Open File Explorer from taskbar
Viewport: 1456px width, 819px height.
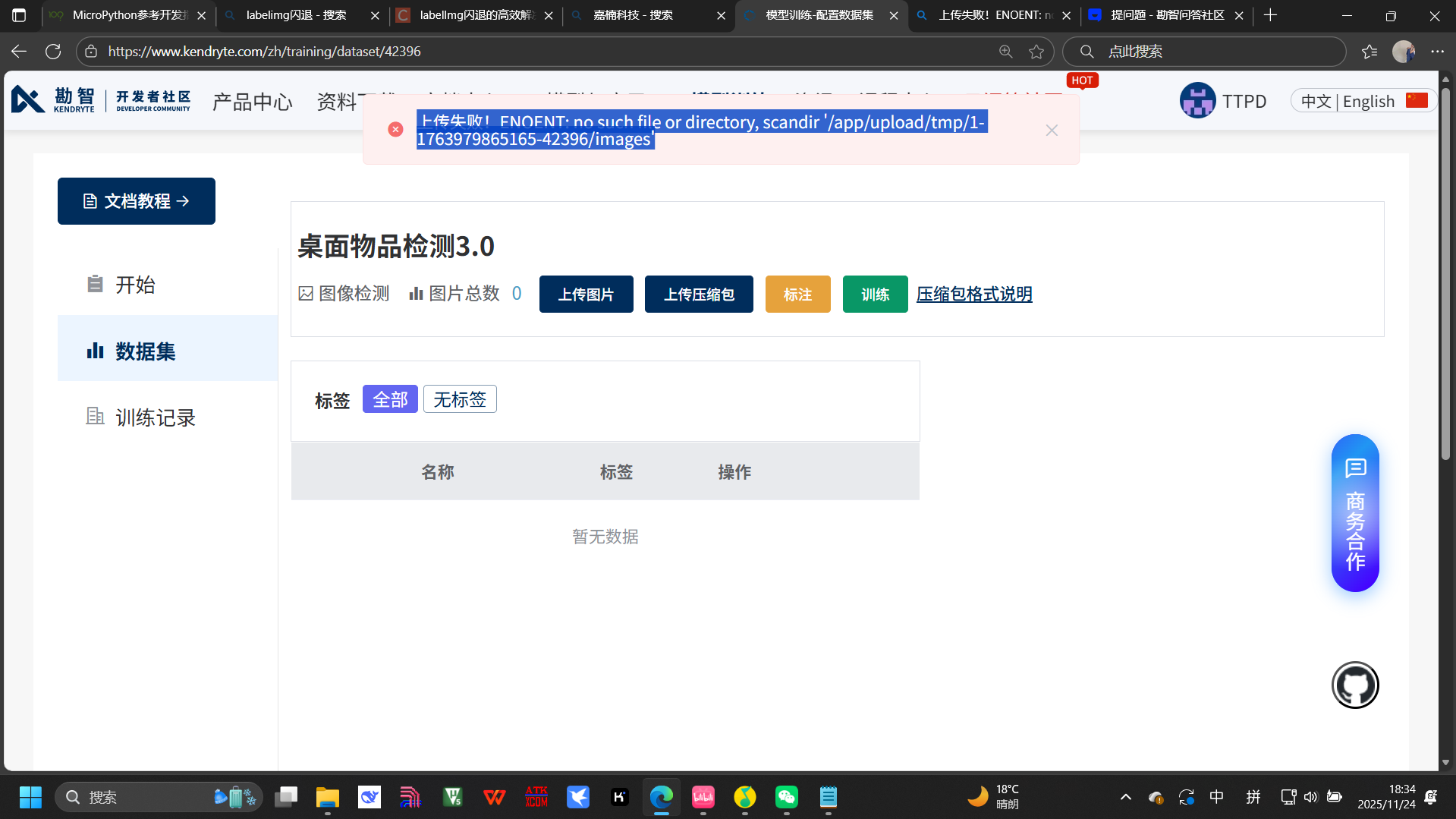tap(327, 797)
